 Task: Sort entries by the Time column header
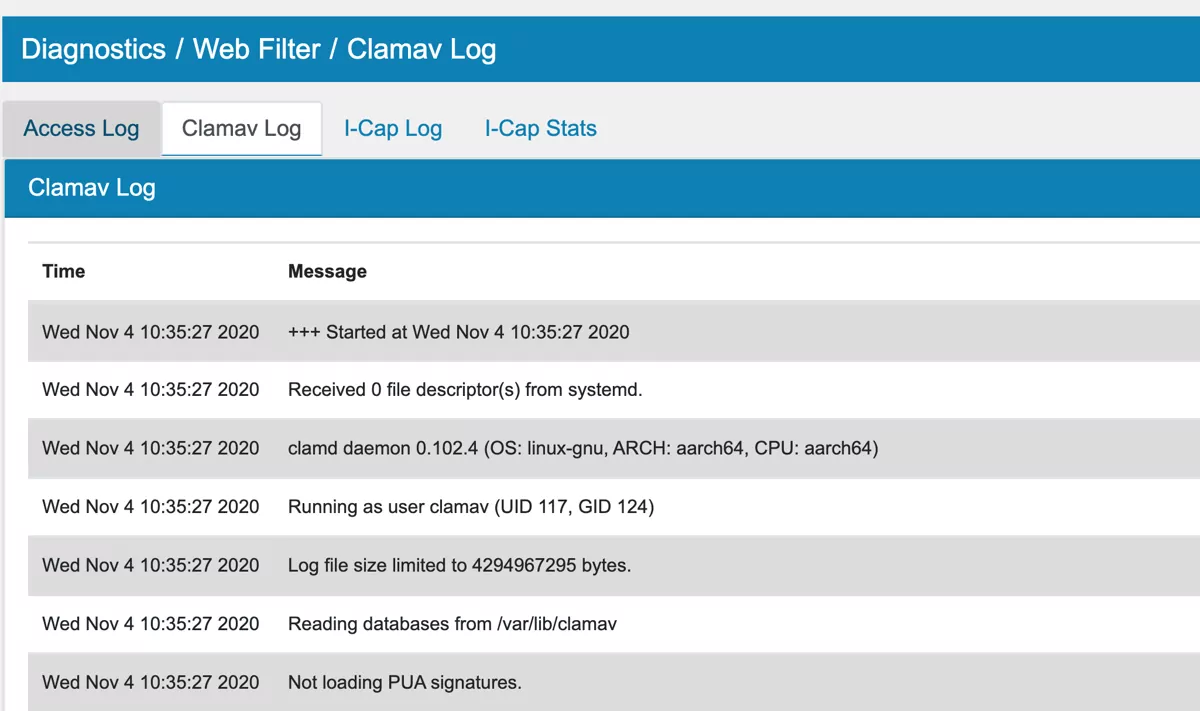tap(63, 271)
